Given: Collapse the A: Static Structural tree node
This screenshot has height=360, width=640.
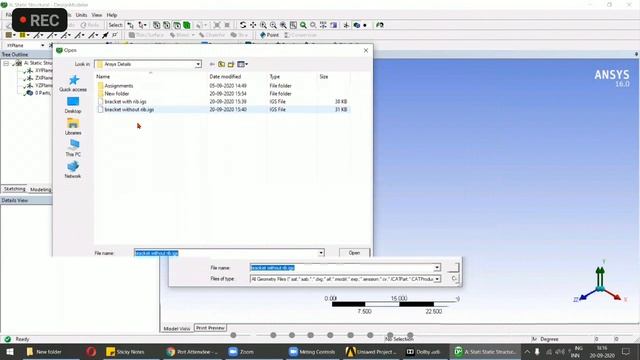Looking at the screenshot, I should click(x=6, y=63).
